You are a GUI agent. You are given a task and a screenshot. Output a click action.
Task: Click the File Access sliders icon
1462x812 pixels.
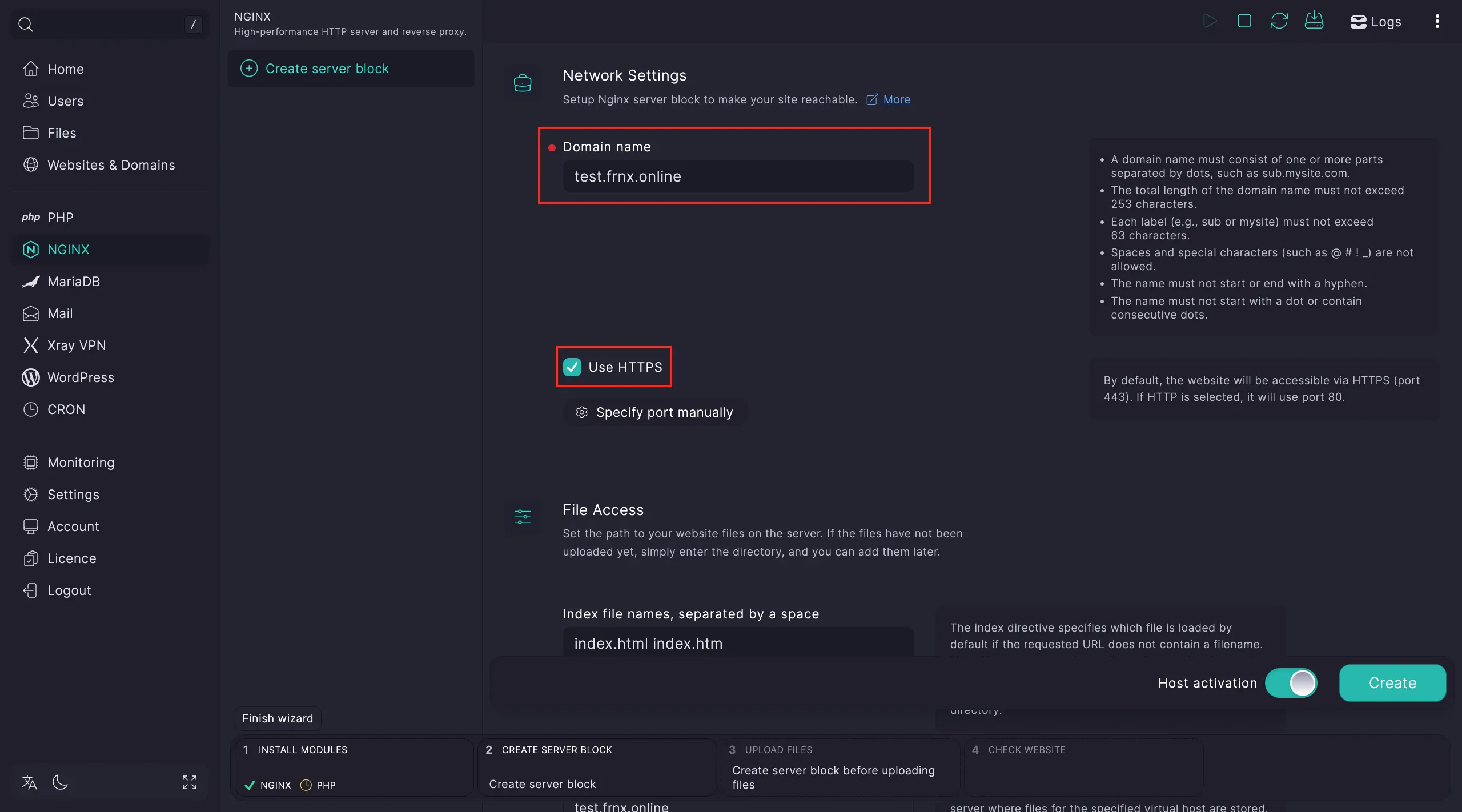tap(523, 517)
